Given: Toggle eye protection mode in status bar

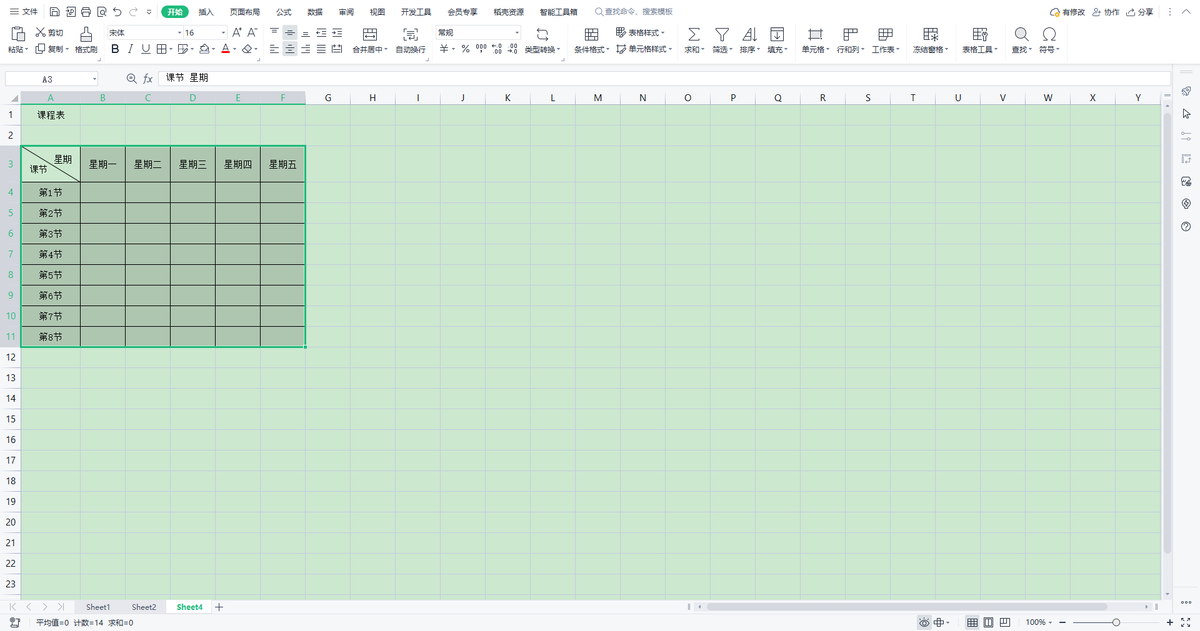Looking at the screenshot, I should click(924, 623).
